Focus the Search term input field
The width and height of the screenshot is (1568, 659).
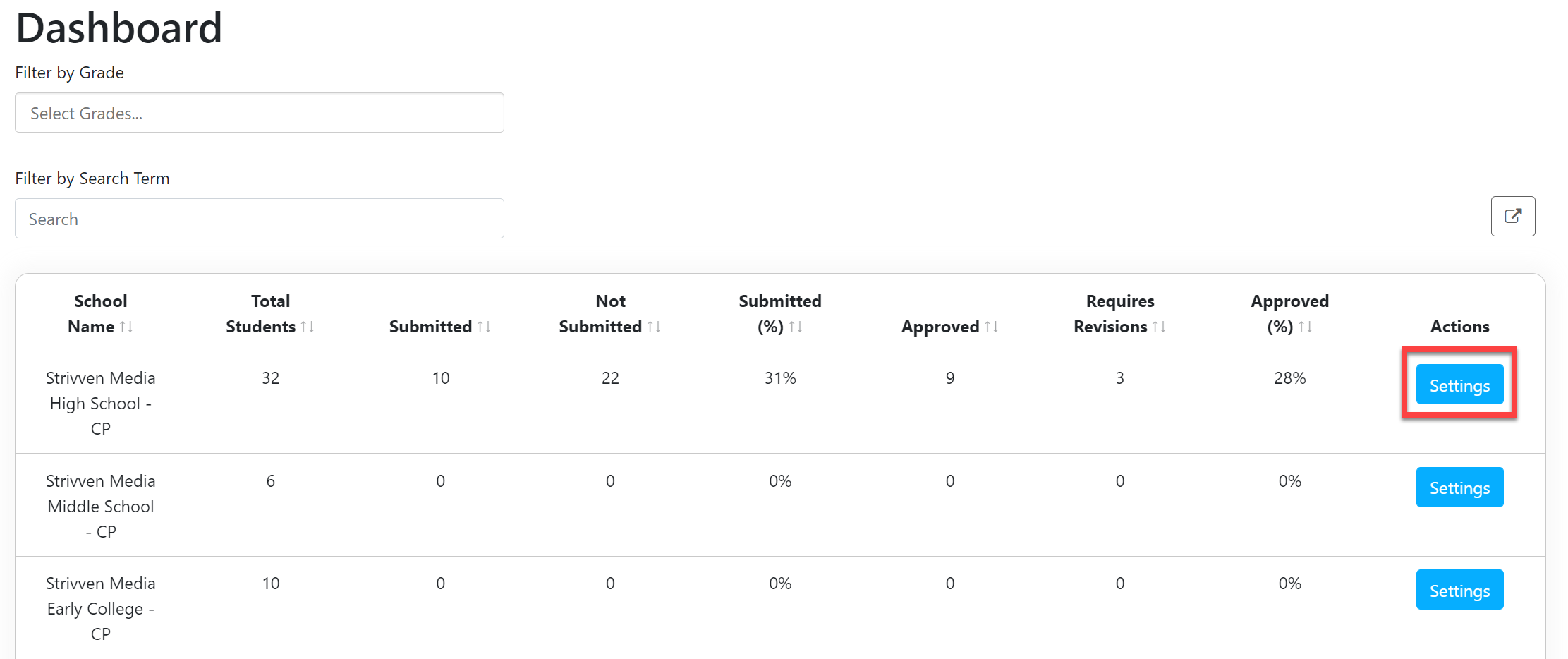[x=260, y=219]
